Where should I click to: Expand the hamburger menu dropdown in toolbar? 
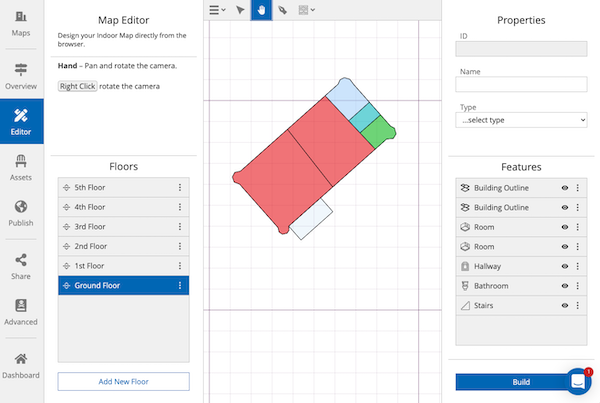point(217,10)
